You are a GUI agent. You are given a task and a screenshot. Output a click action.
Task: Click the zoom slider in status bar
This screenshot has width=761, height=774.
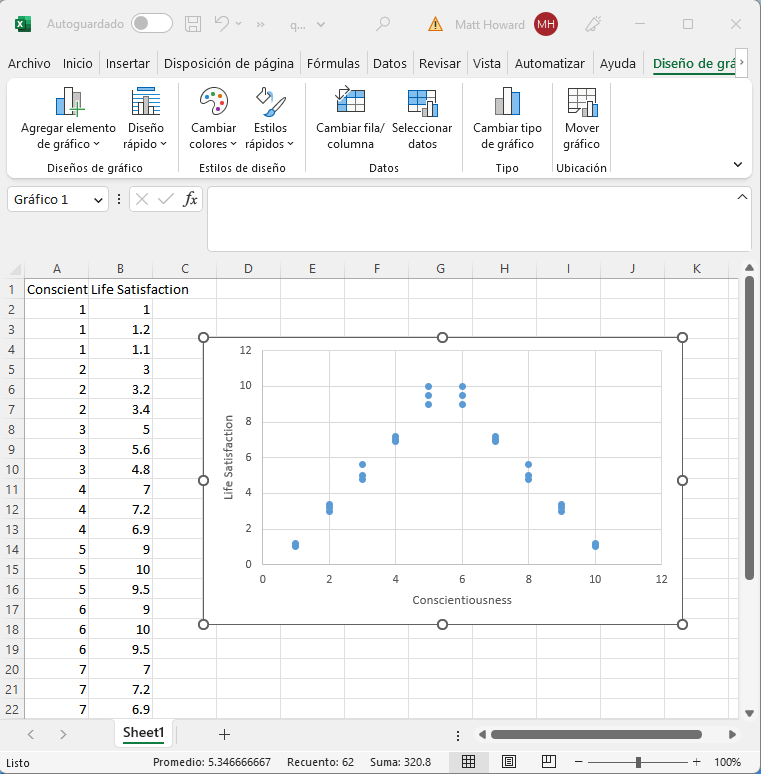(638, 762)
